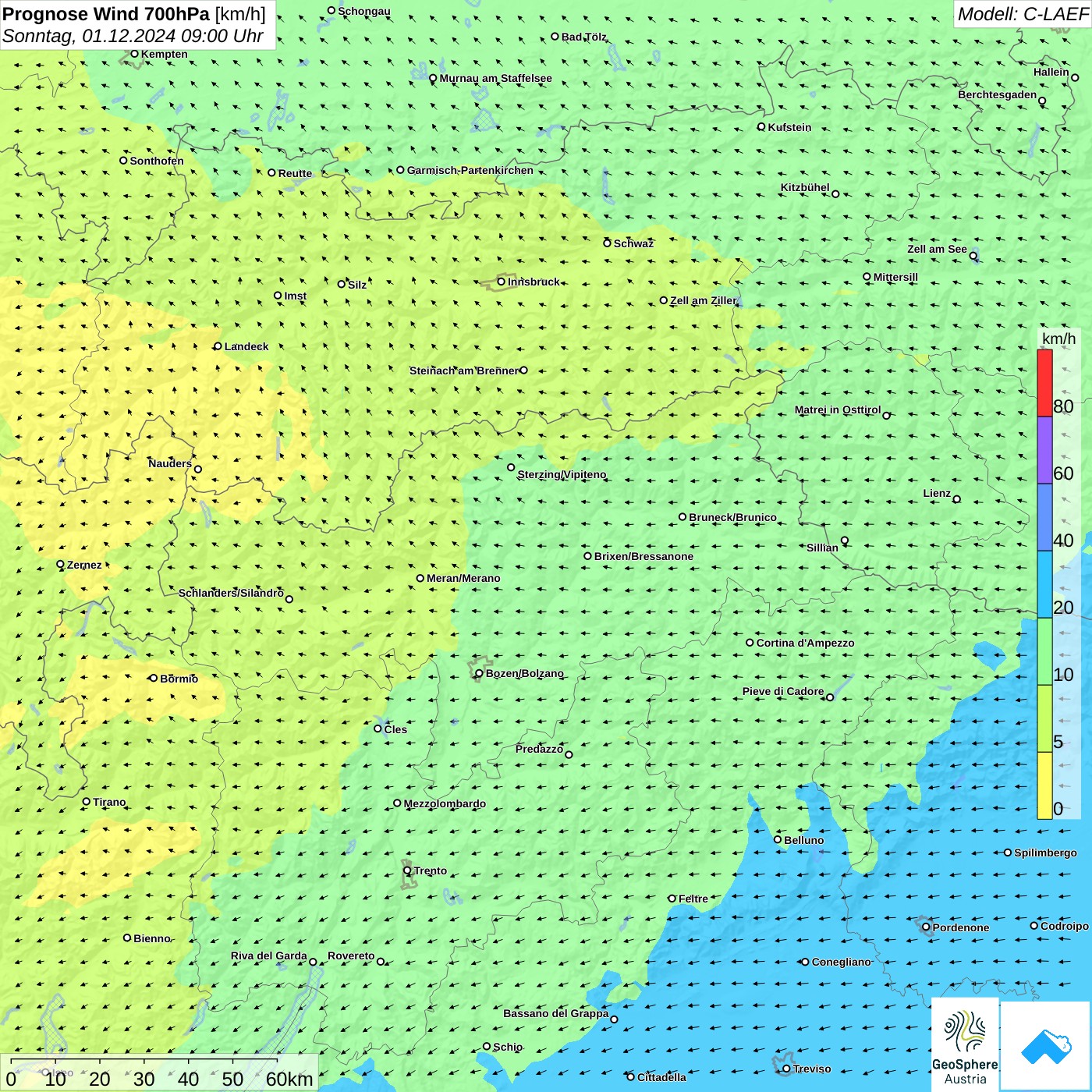1092x1092 pixels.
Task: Select the Cortina d'Ampezzo marker
Action: (750, 643)
